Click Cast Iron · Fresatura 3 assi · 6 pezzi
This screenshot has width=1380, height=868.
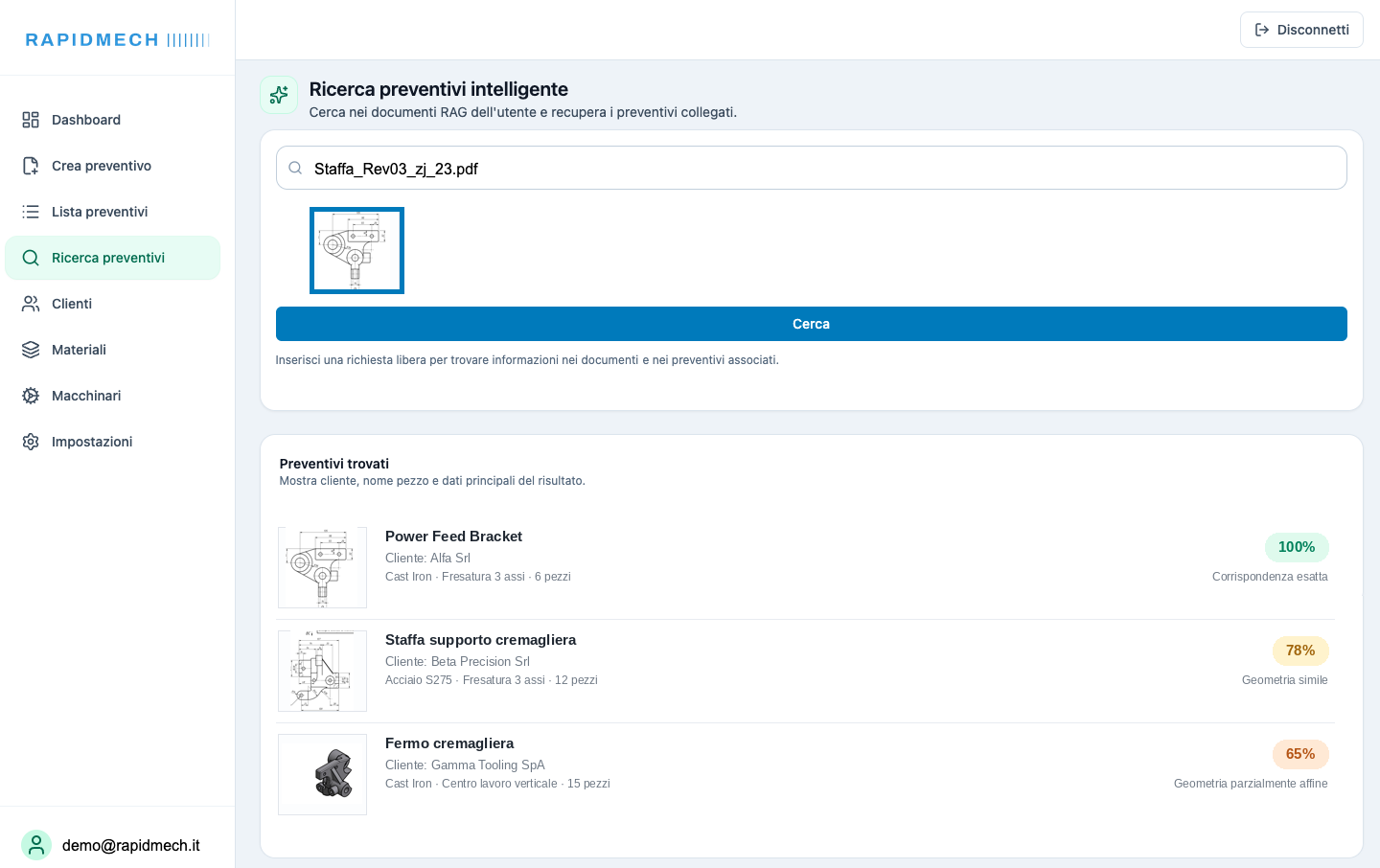[x=478, y=577]
